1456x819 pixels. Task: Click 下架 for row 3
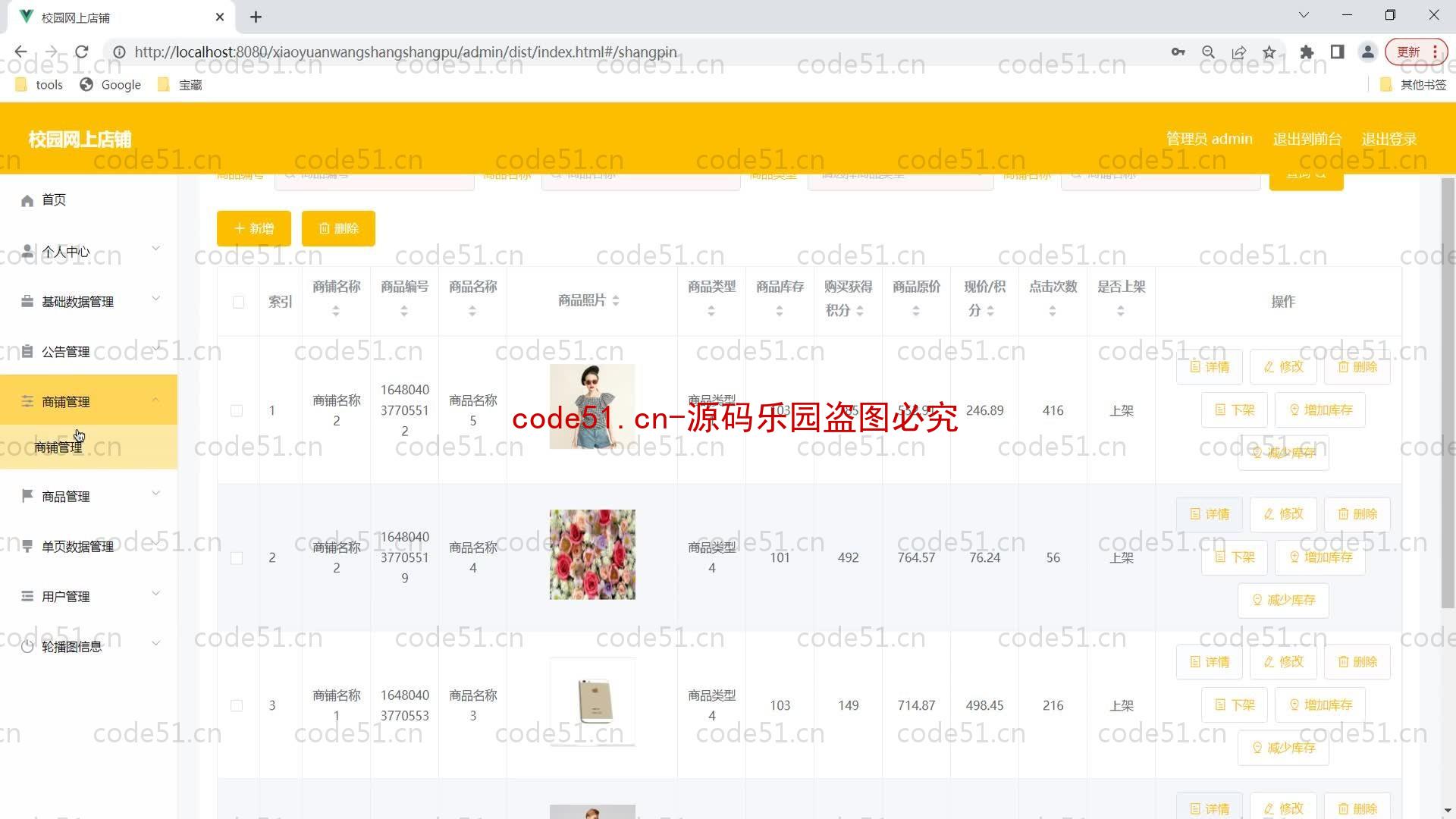point(1235,705)
